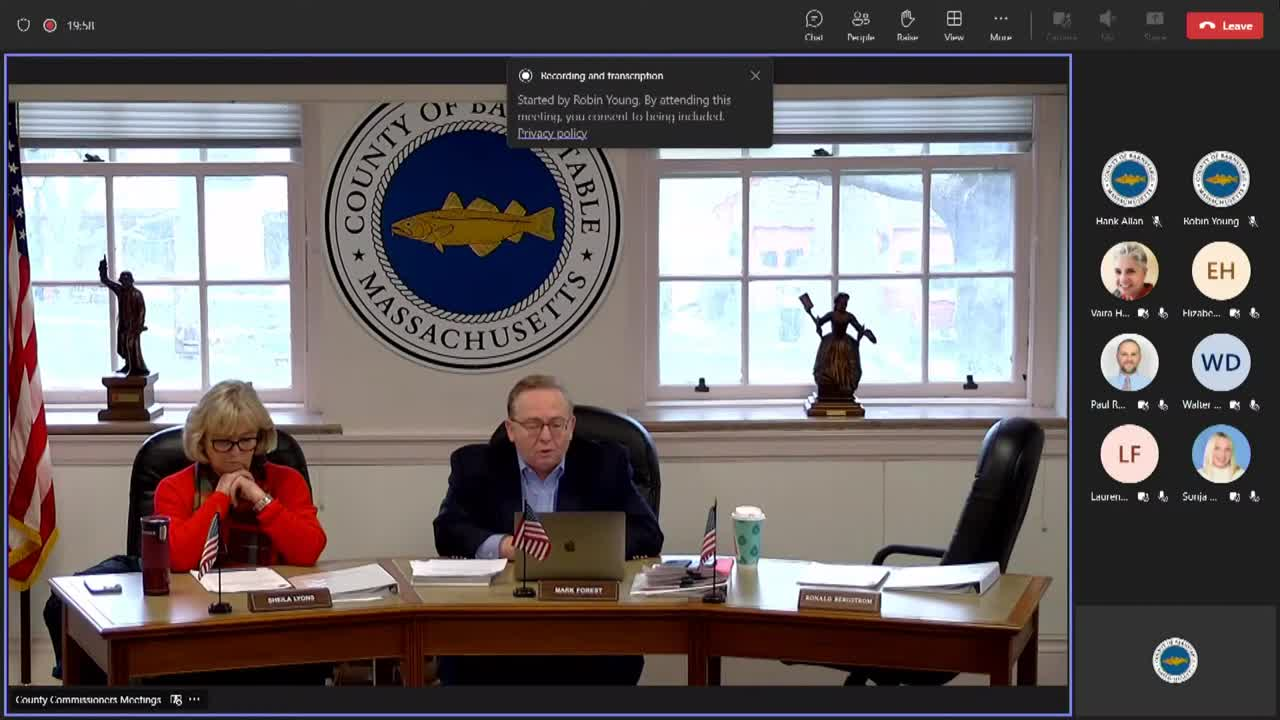This screenshot has height=720, width=1280.
Task: Select Sonja's photo avatar
Action: [1221, 454]
